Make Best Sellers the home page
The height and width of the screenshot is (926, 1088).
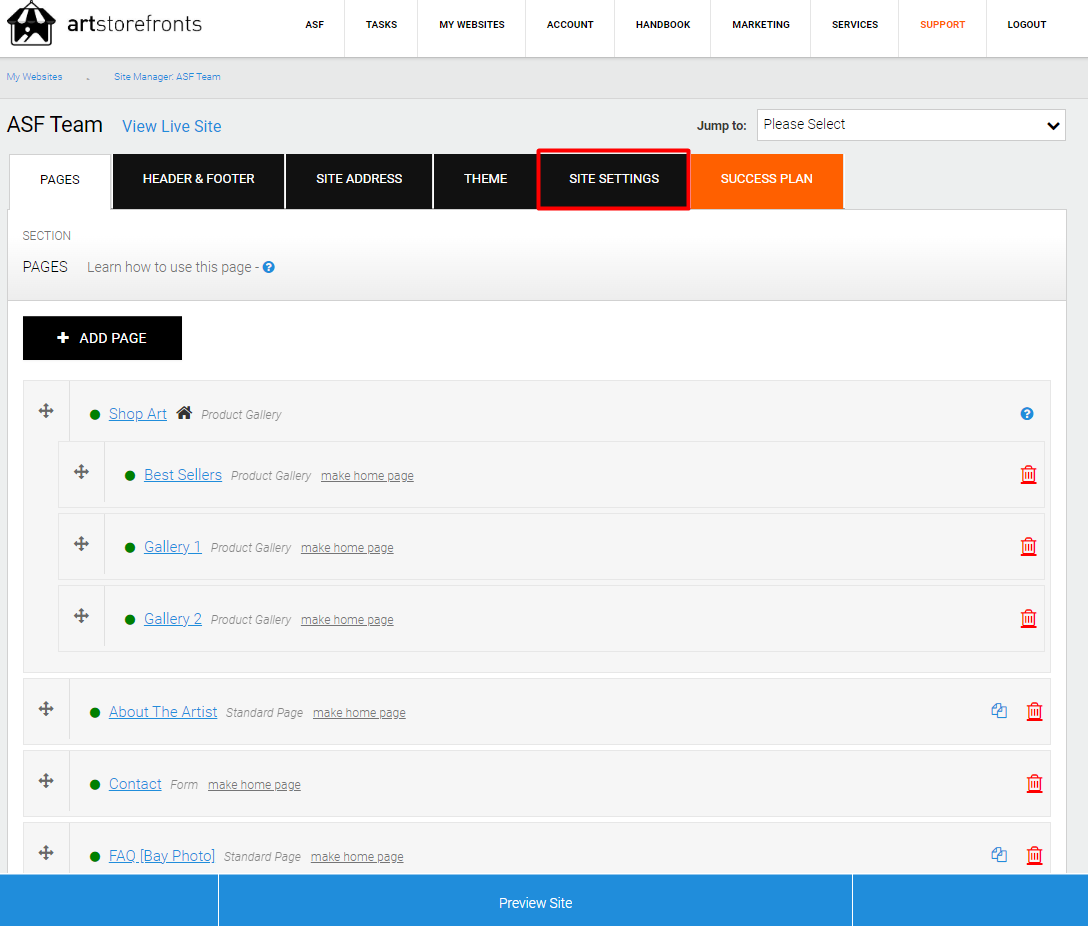pyautogui.click(x=367, y=476)
